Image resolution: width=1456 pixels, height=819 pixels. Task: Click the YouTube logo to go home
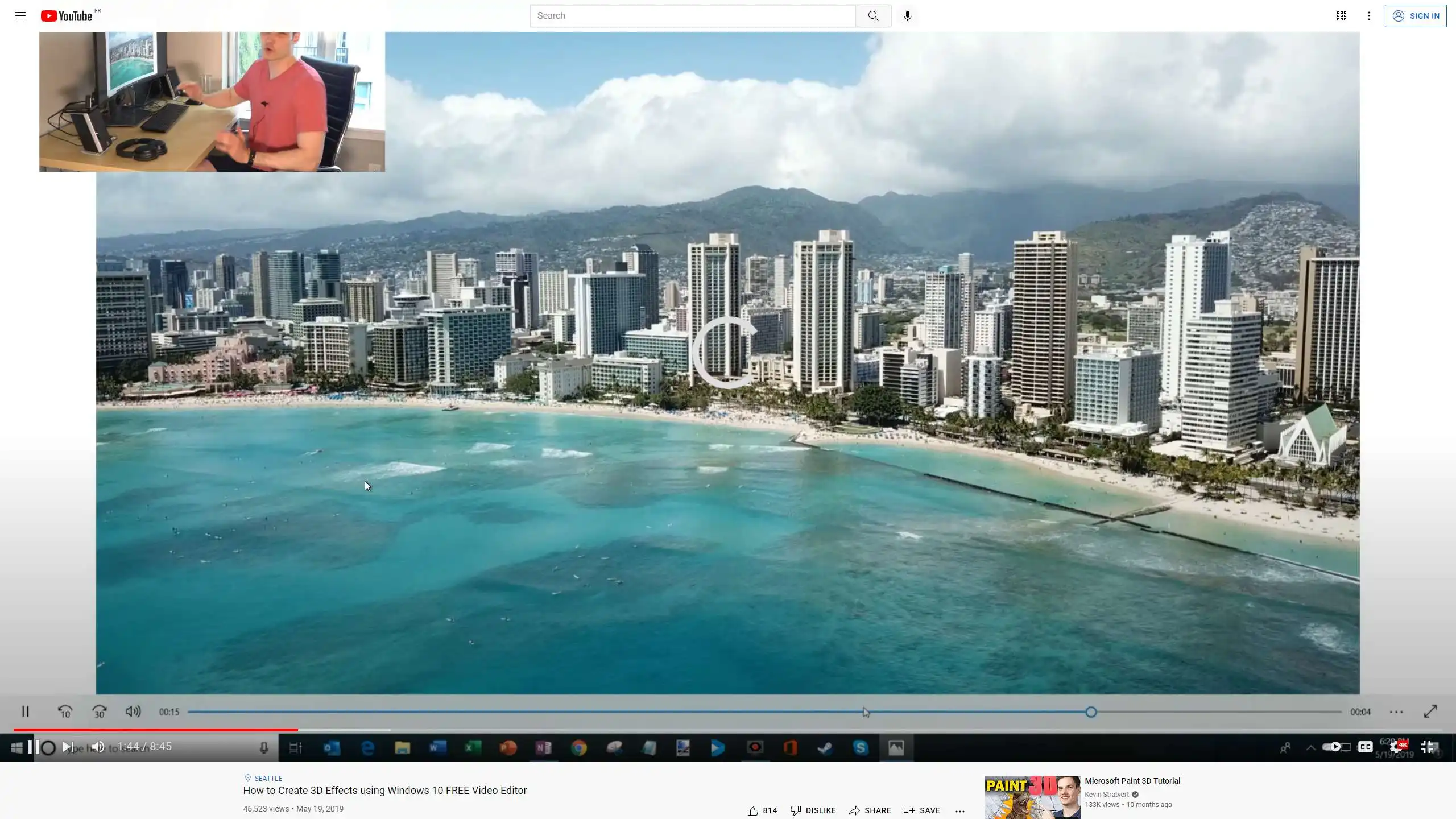[67, 16]
